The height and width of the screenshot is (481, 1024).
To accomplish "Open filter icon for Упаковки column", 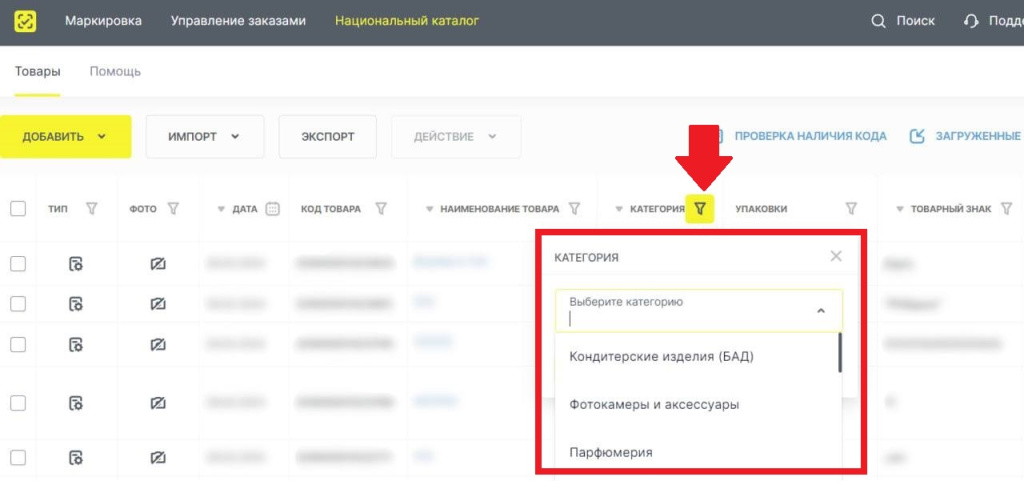I will (851, 209).
